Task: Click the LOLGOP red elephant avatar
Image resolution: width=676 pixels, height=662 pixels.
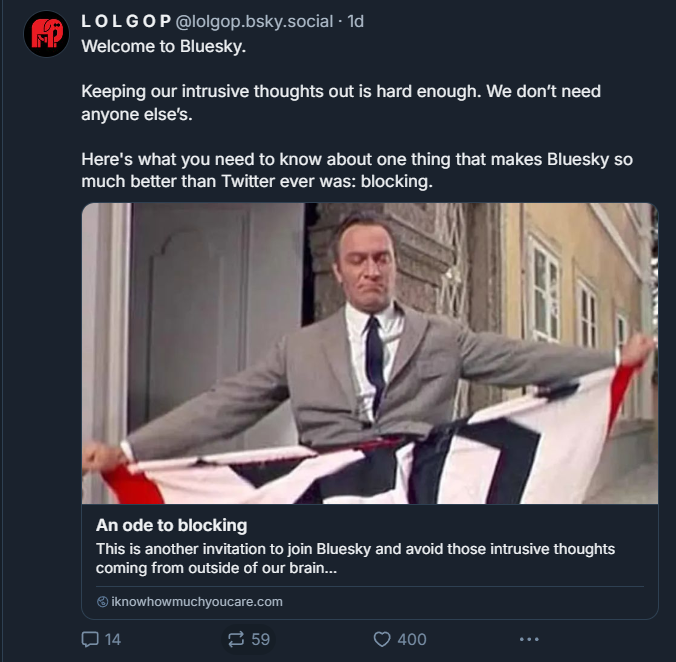Action: pos(45,34)
